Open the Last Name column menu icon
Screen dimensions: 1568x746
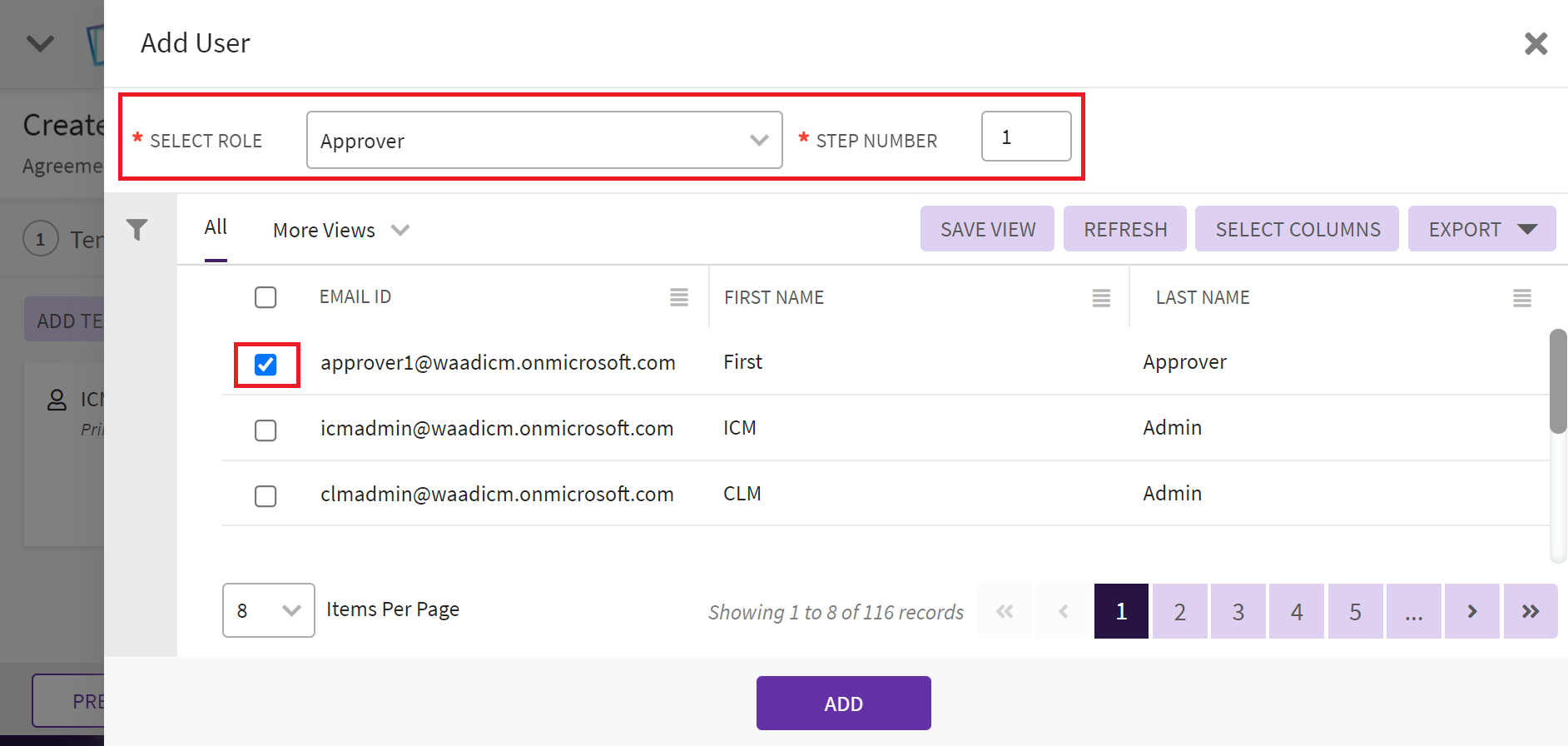click(1521, 298)
